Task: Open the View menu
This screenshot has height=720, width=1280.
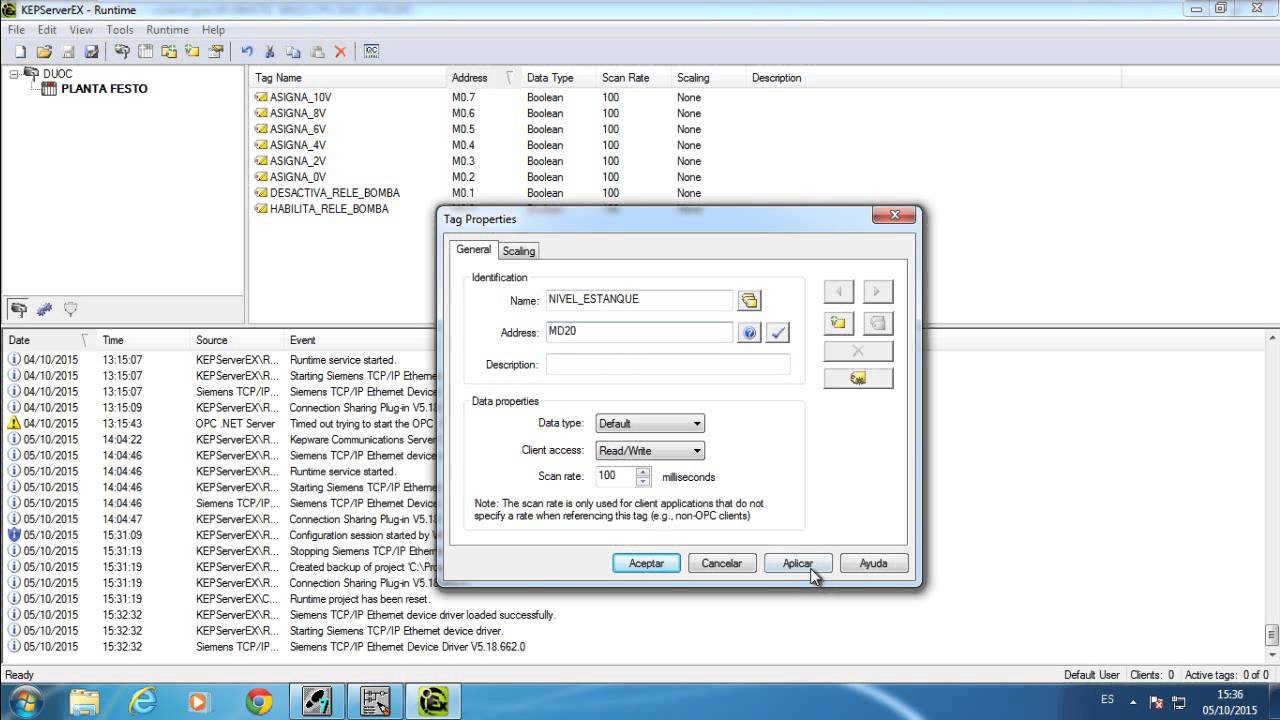Action: click(81, 30)
